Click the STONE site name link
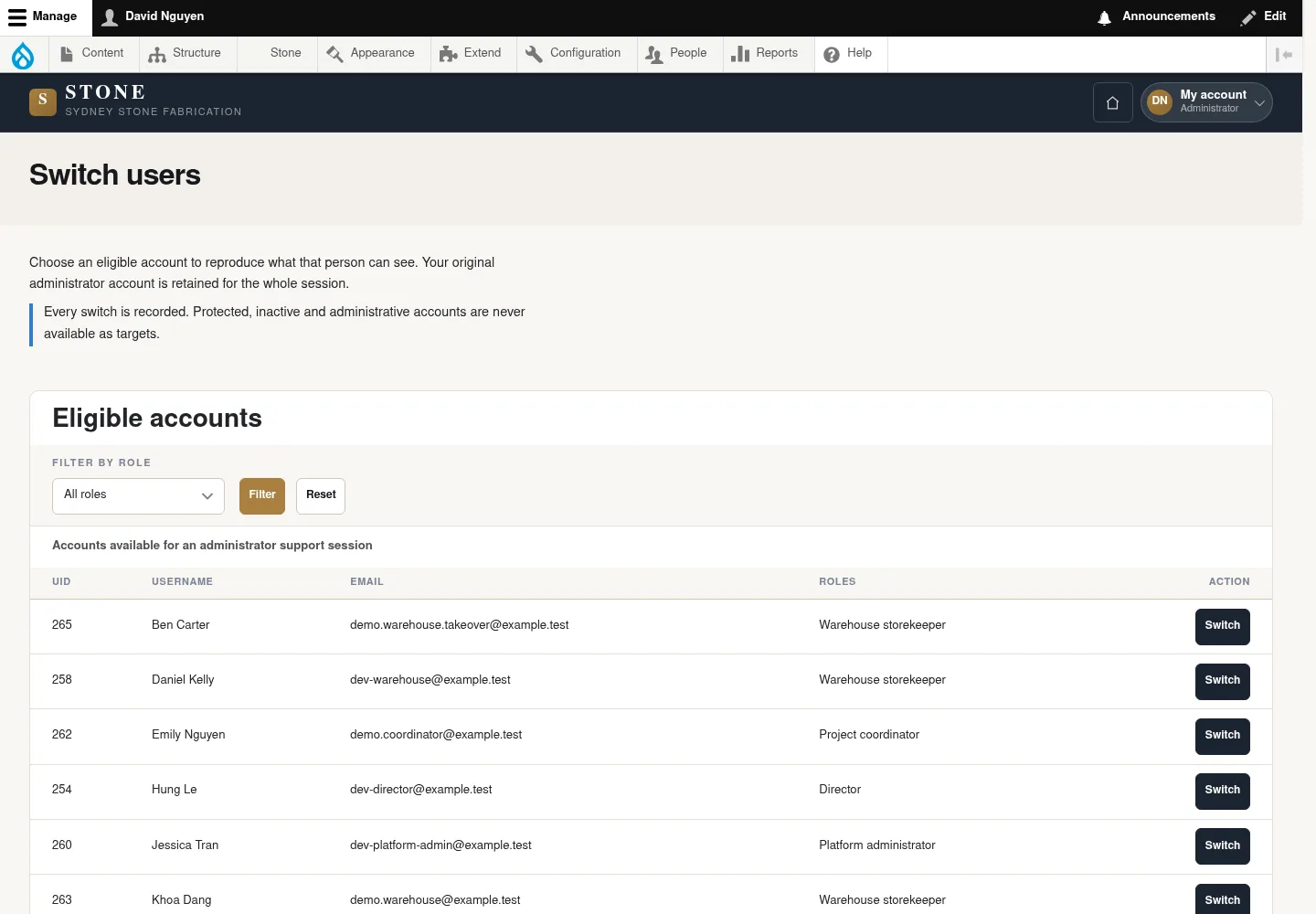Viewport: 1316px width, 914px height. pyautogui.click(x=105, y=92)
